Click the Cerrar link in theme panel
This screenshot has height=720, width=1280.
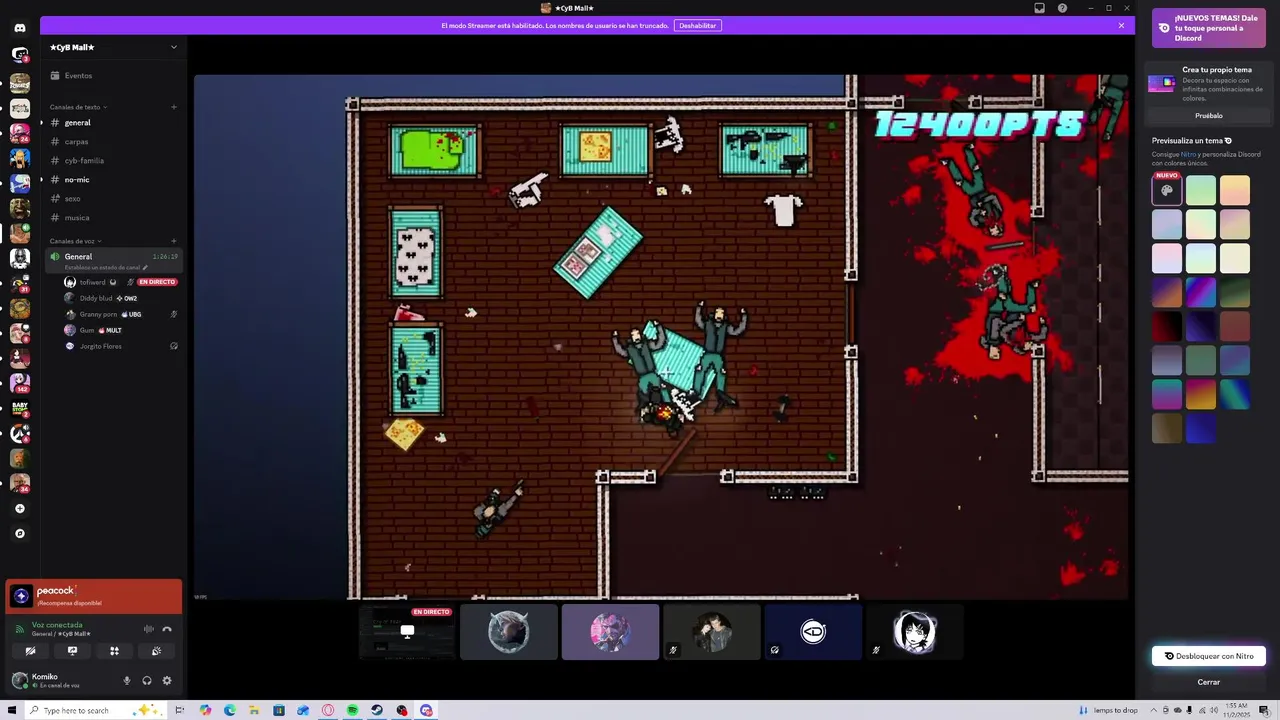1208,682
